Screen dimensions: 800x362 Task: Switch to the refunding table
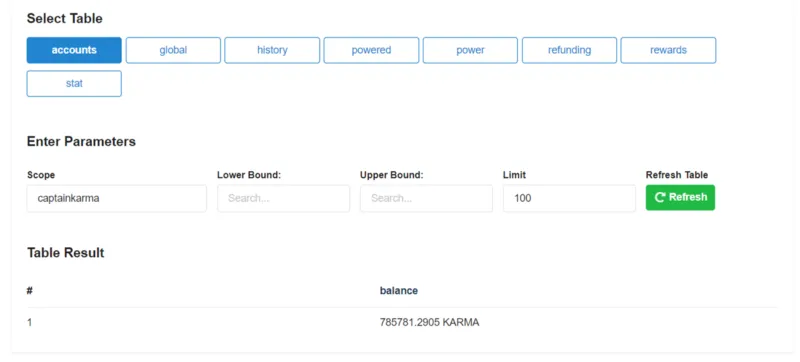(569, 50)
